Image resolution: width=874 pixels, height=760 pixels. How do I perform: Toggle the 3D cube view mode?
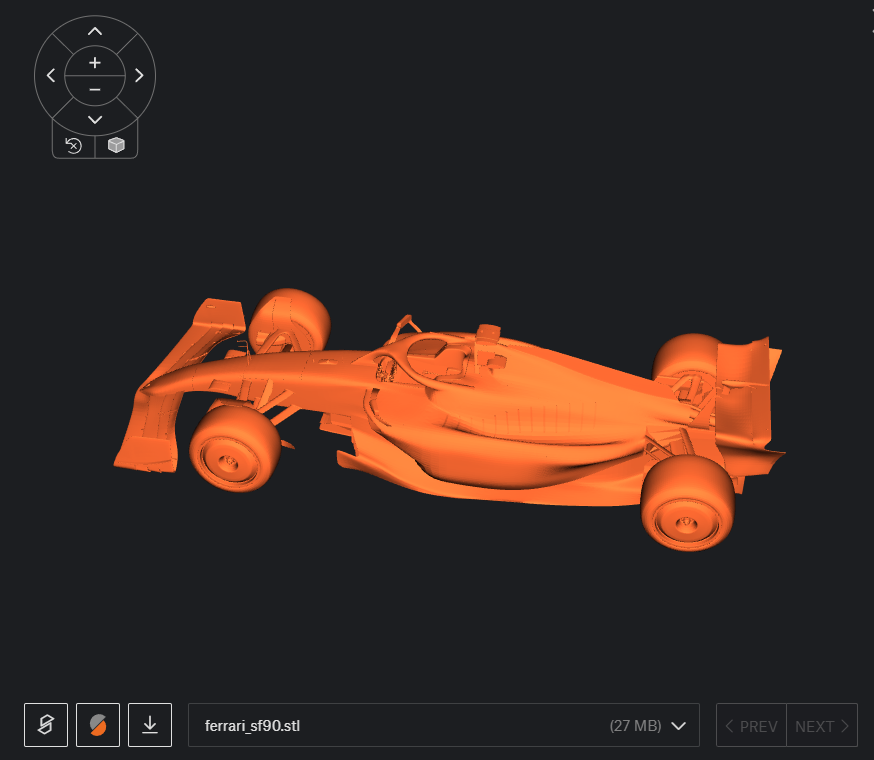[116, 146]
